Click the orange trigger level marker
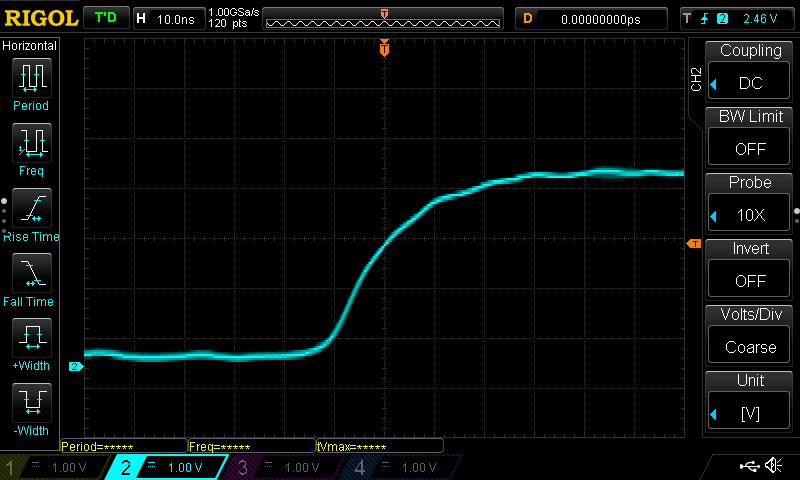Image resolution: width=800 pixels, height=480 pixels. tap(692, 244)
